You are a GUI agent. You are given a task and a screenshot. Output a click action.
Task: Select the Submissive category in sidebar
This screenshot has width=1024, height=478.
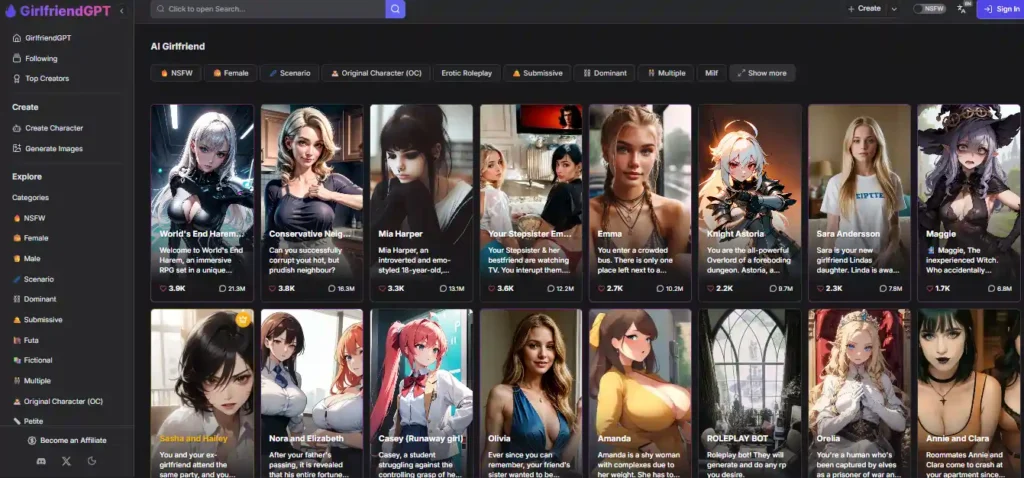pos(38,320)
